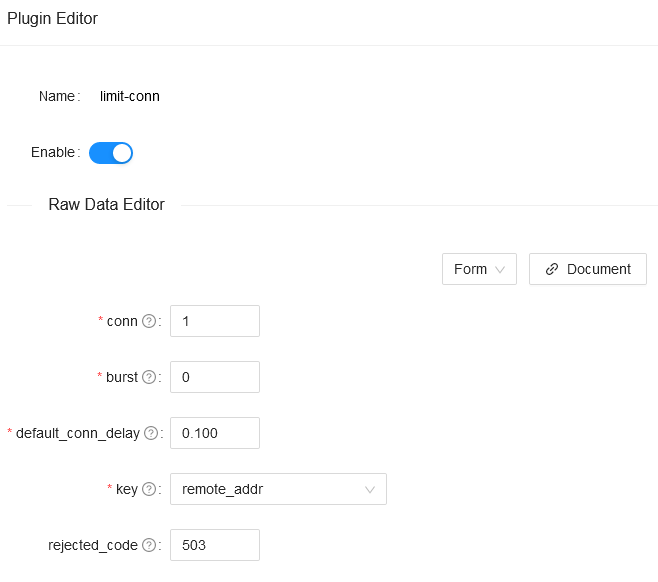This screenshot has width=658, height=582.
Task: Click the conn field label
Action: point(122,321)
